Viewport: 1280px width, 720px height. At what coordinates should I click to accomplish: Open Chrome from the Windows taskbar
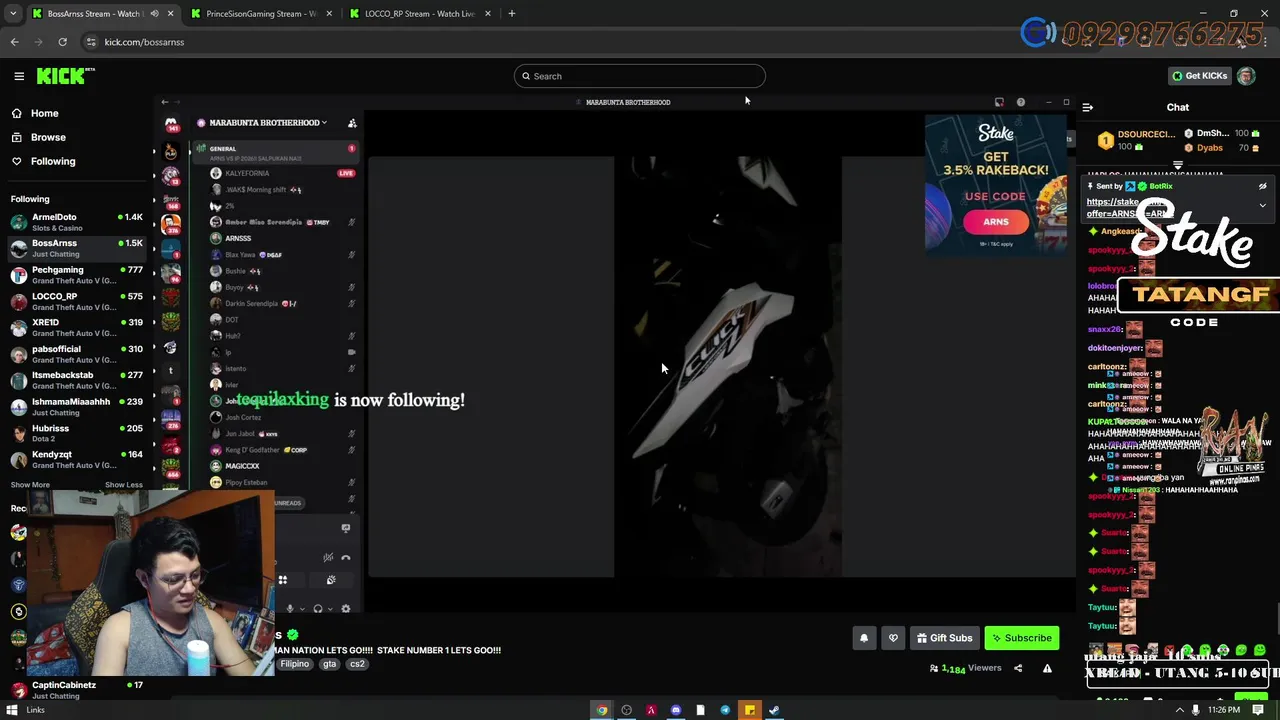(602, 710)
